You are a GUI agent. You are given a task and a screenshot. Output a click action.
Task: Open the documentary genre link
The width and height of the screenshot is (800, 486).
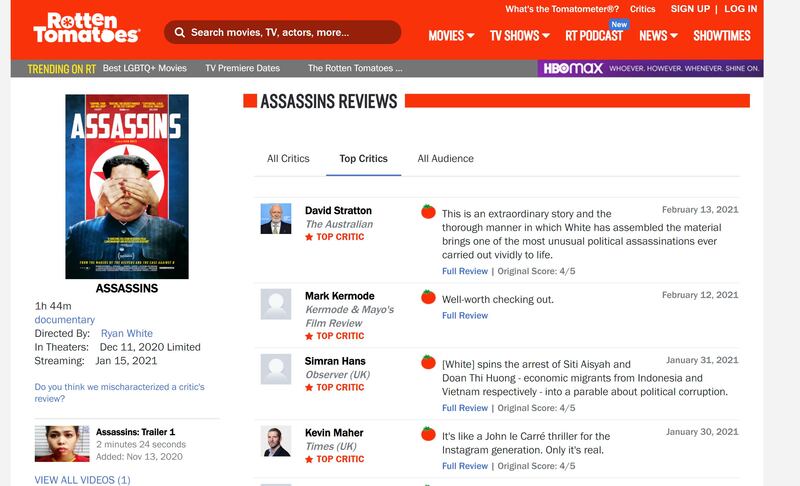click(65, 320)
